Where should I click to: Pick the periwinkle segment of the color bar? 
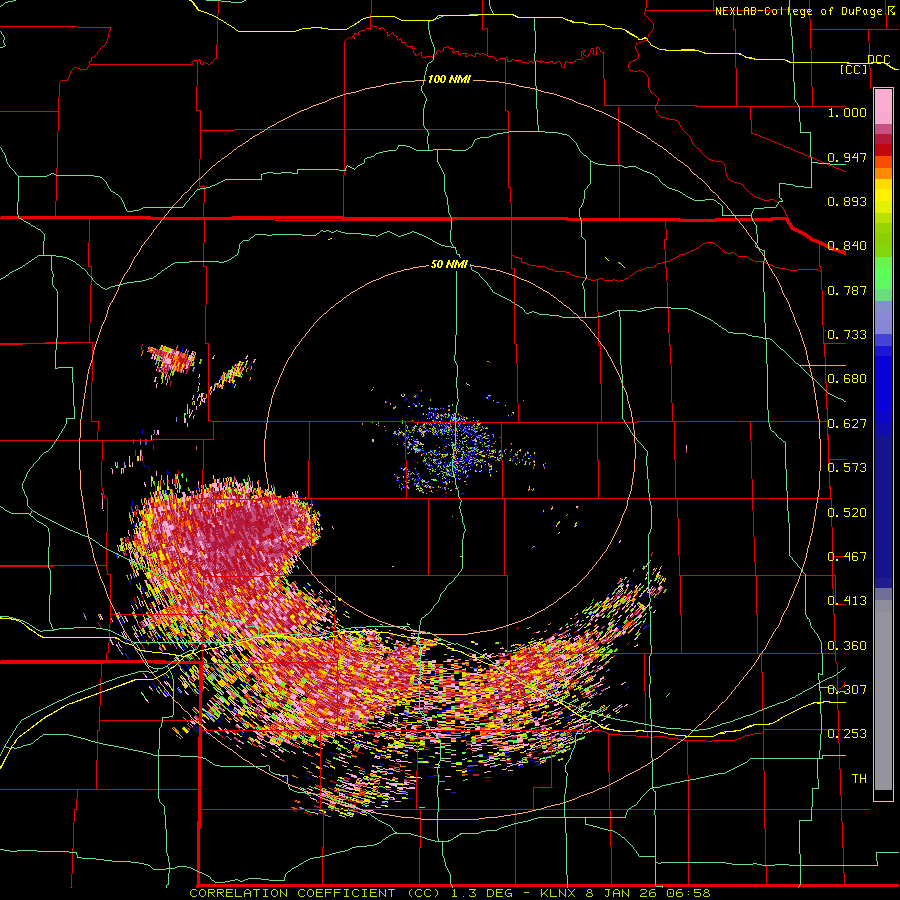pos(883,317)
